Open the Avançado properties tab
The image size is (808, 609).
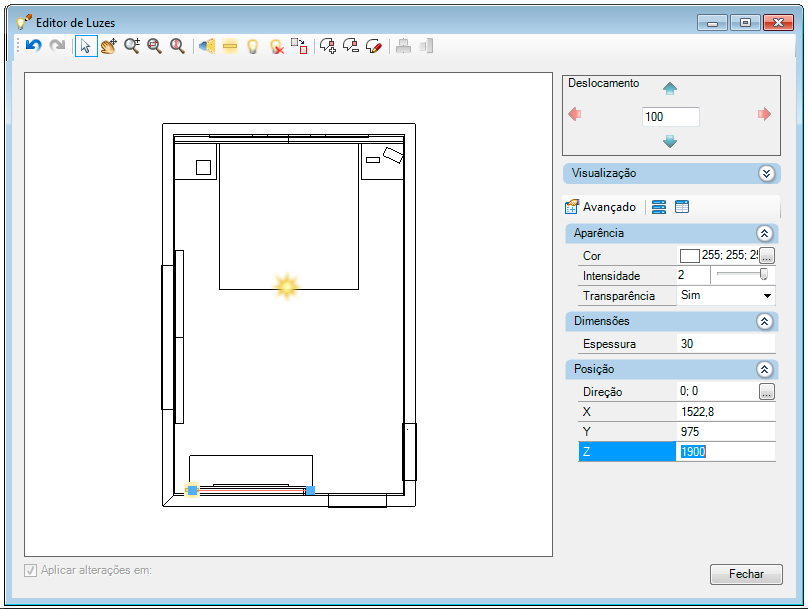(601, 207)
